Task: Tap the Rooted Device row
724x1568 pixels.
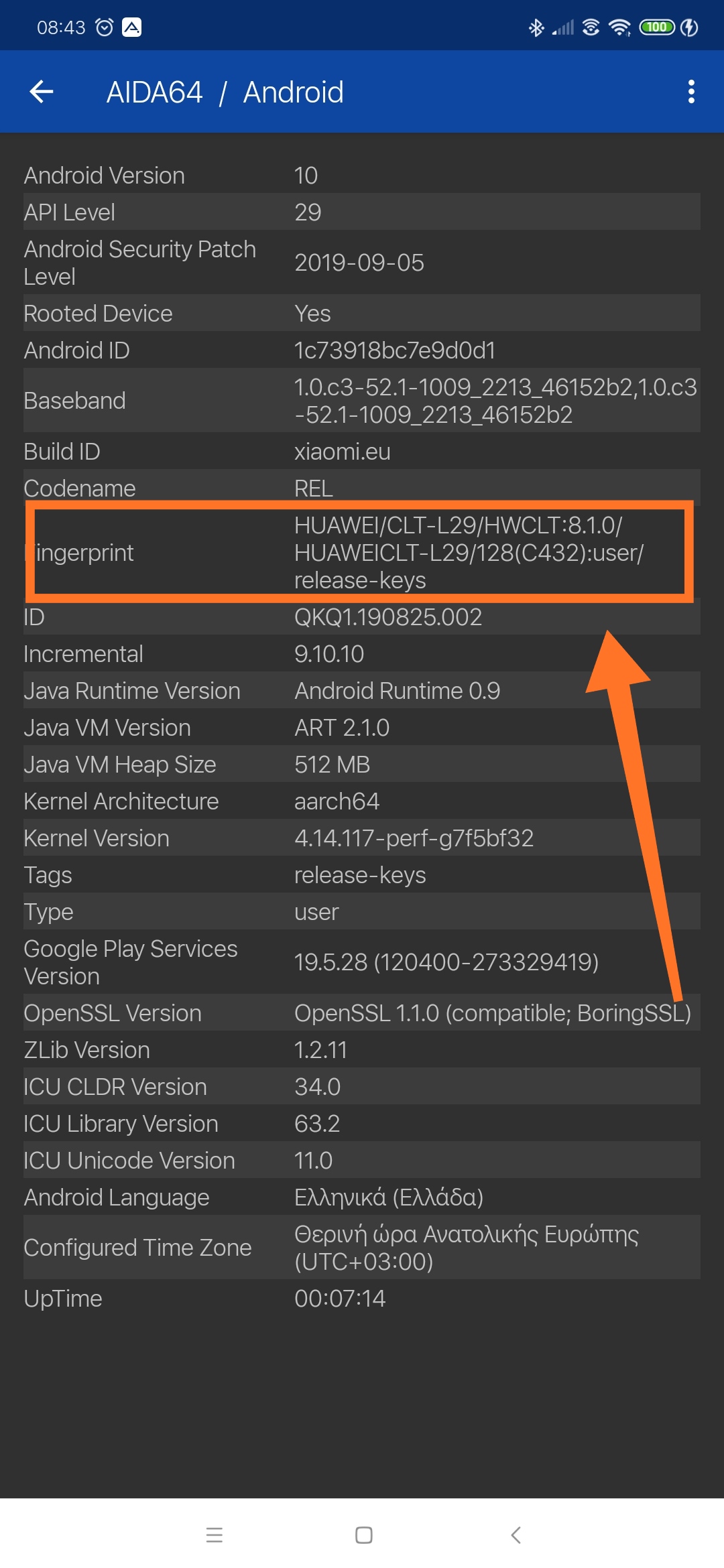Action: pos(362,313)
